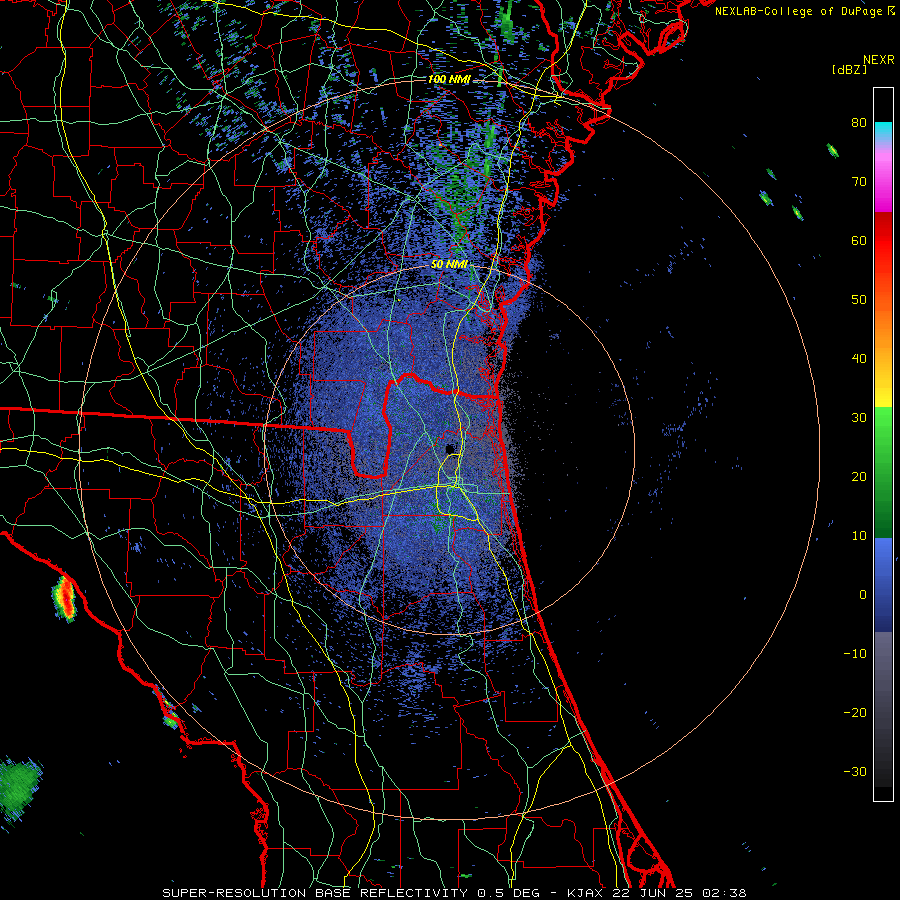This screenshot has height=900, width=900.
Task: Click the -20 value on dBZ scale
Action: point(855,712)
